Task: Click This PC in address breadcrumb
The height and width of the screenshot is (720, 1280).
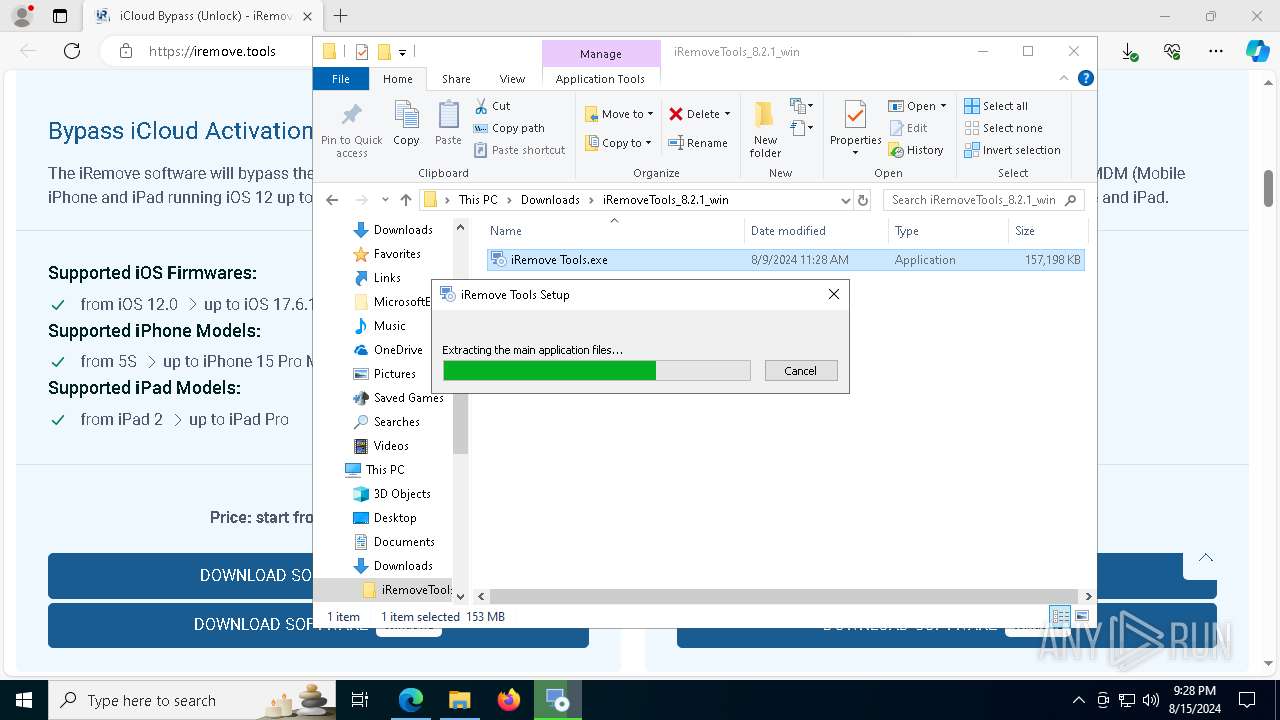Action: (x=478, y=200)
